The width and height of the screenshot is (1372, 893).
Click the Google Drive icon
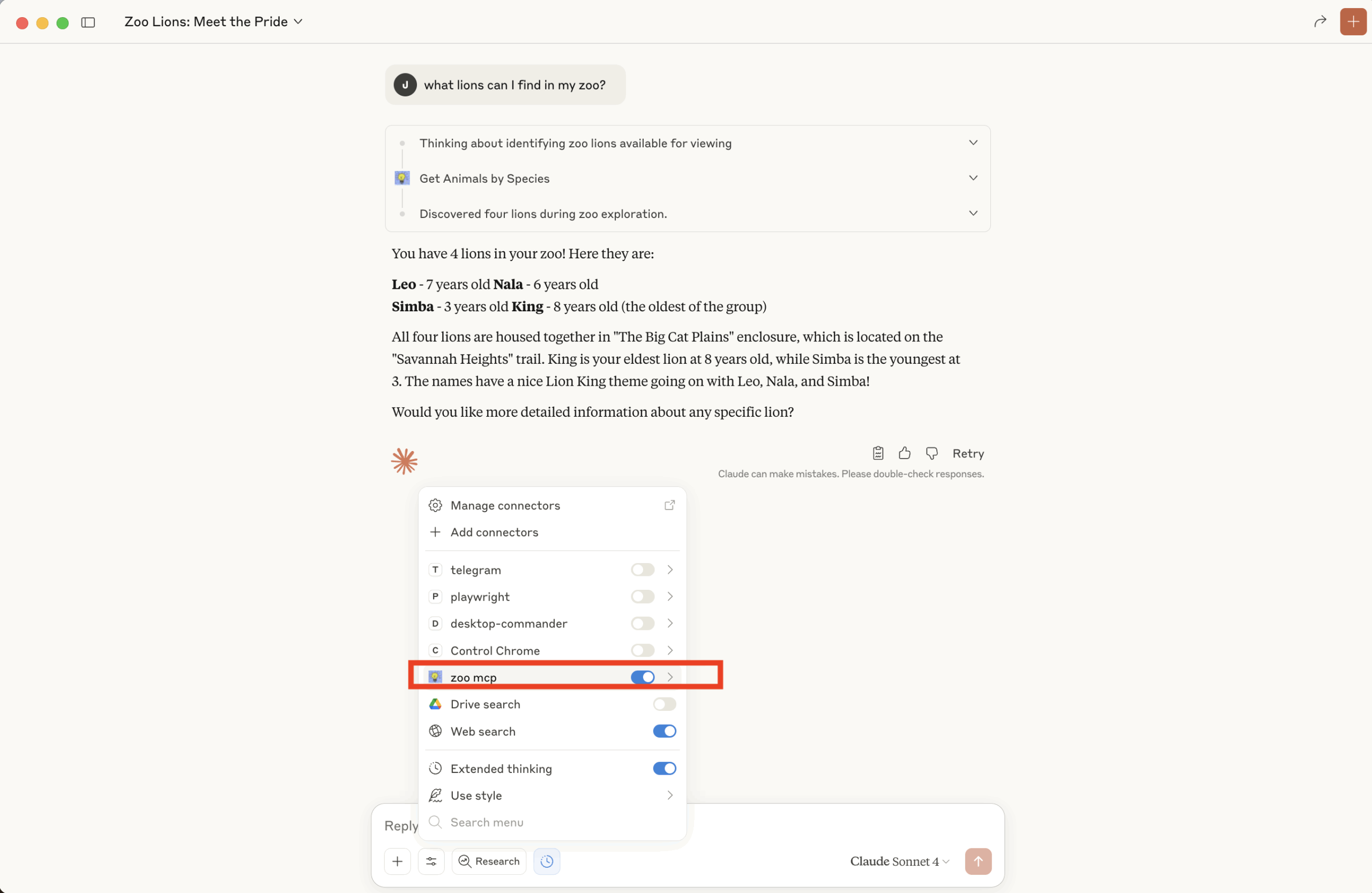tap(435, 704)
